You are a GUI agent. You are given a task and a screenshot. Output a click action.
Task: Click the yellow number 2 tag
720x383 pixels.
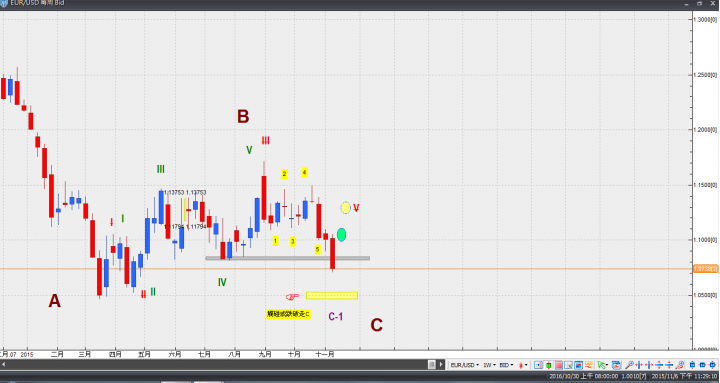point(284,174)
